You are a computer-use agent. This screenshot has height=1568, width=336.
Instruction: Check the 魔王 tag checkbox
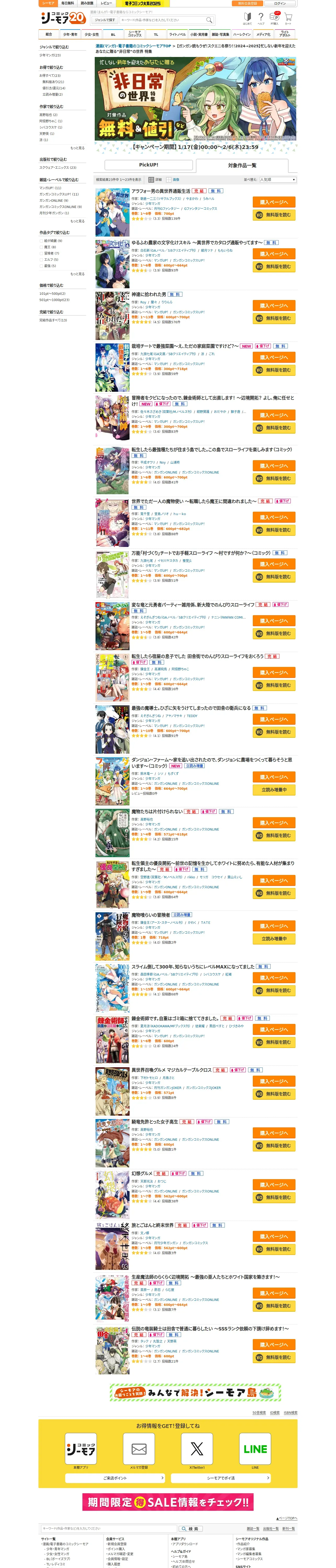point(41,247)
